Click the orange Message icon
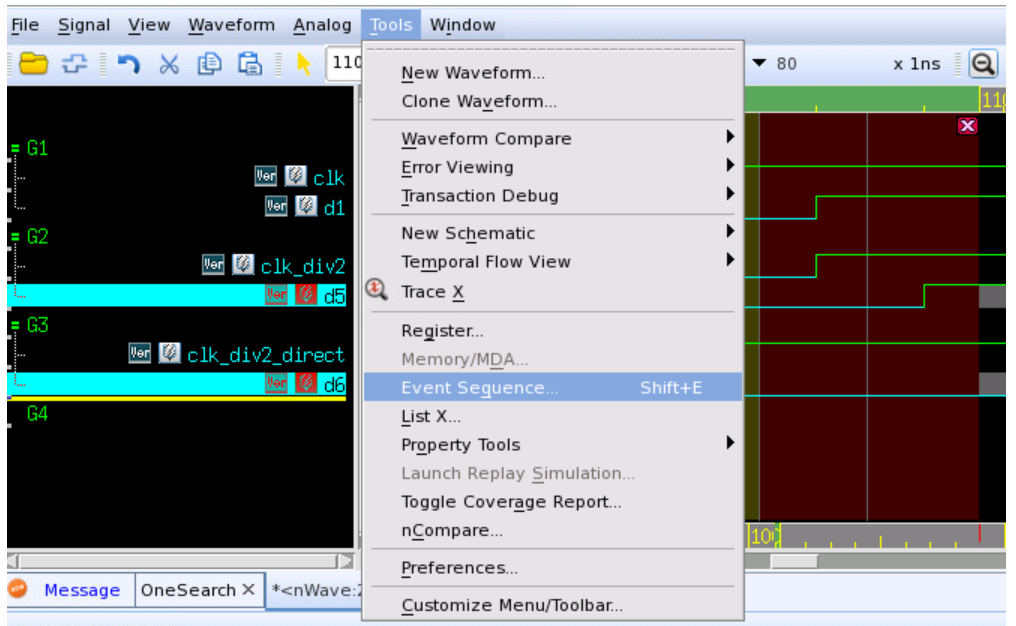Screen dimensions: 1016x626 pyautogui.click(x=18, y=588)
